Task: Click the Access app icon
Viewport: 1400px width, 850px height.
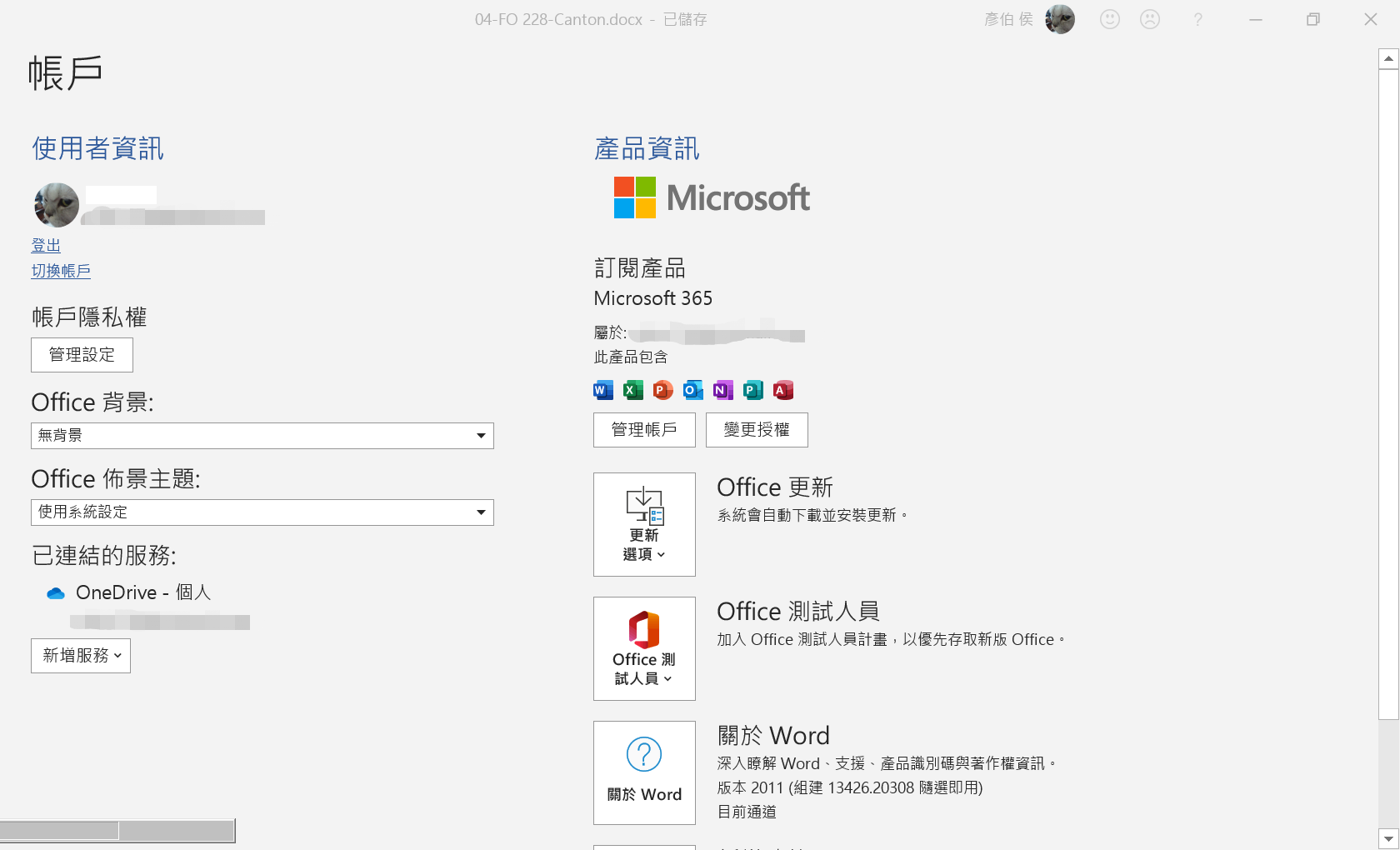Action: click(x=783, y=390)
